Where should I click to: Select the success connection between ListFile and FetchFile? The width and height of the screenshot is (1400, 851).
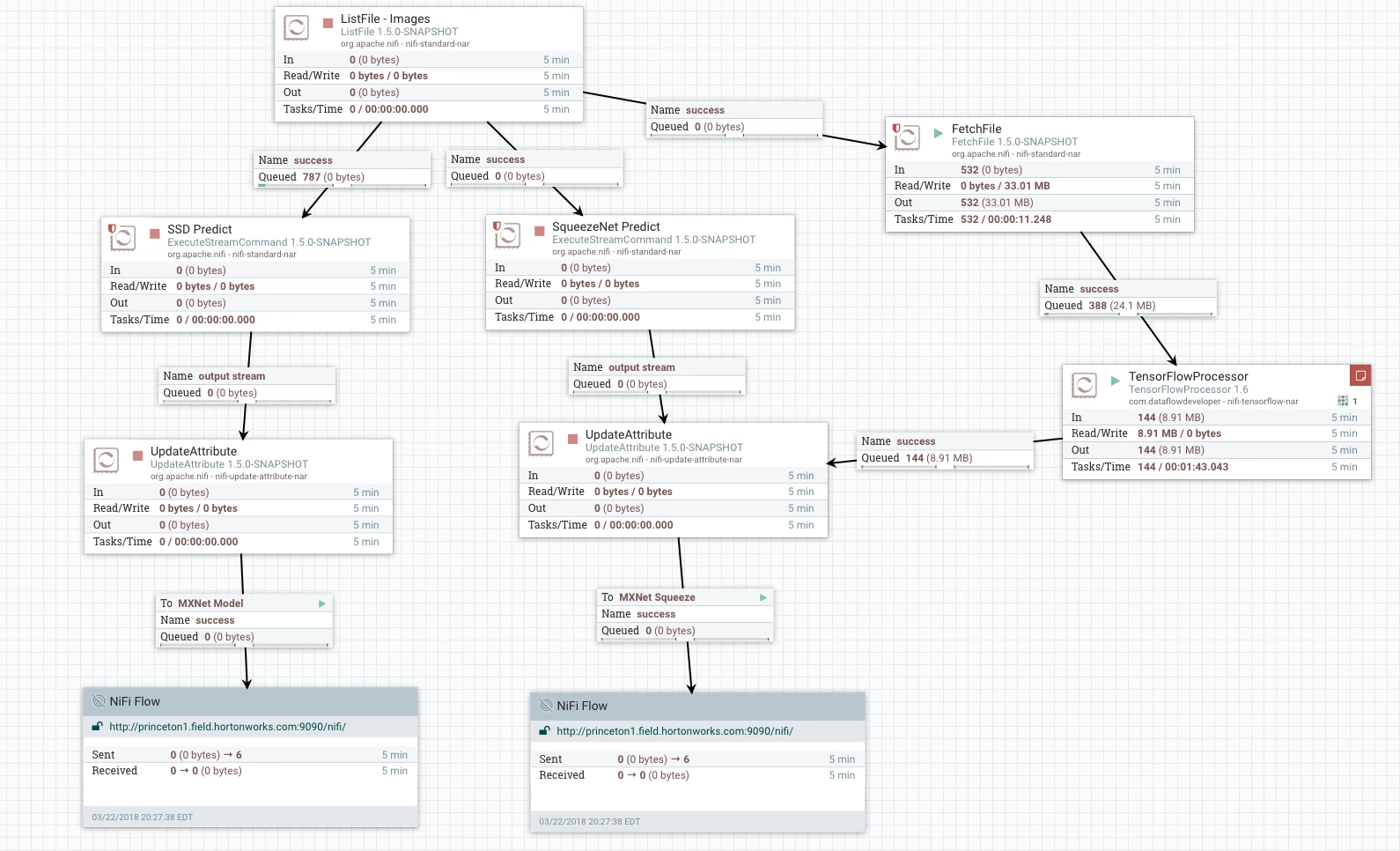coord(735,118)
